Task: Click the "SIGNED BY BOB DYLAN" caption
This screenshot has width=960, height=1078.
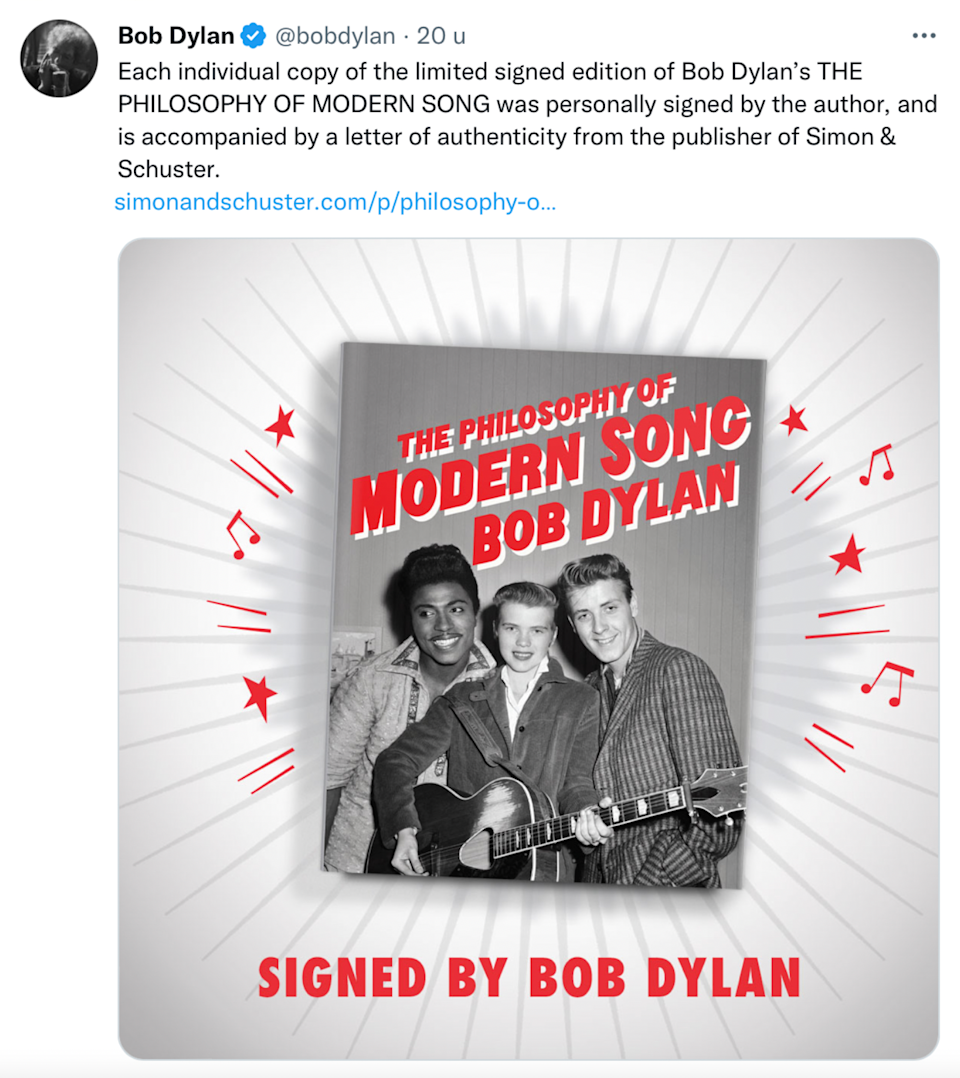Action: click(x=529, y=978)
